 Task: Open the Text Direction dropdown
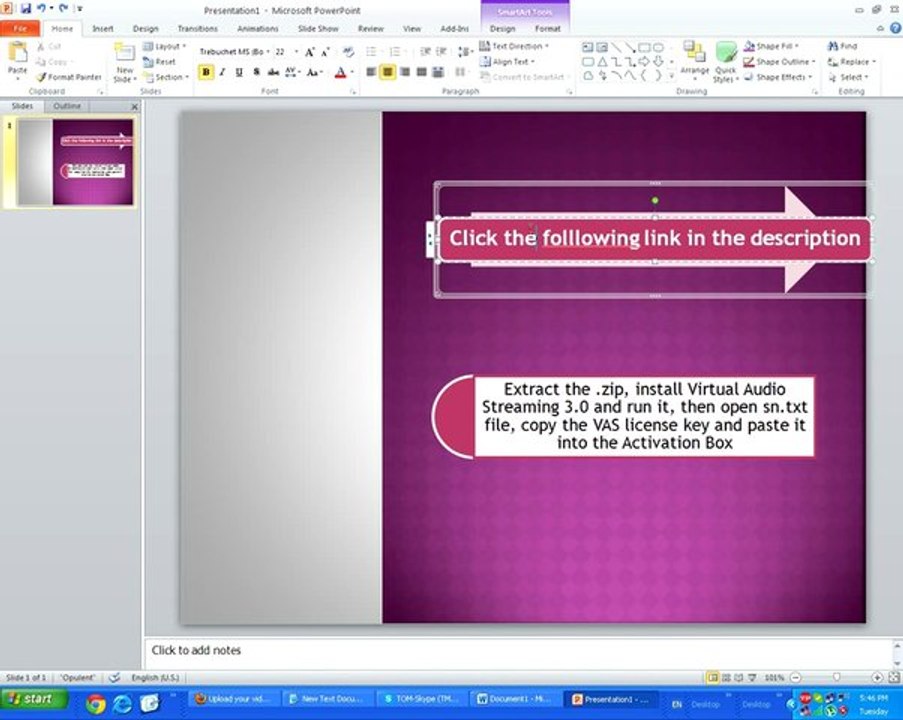point(514,46)
